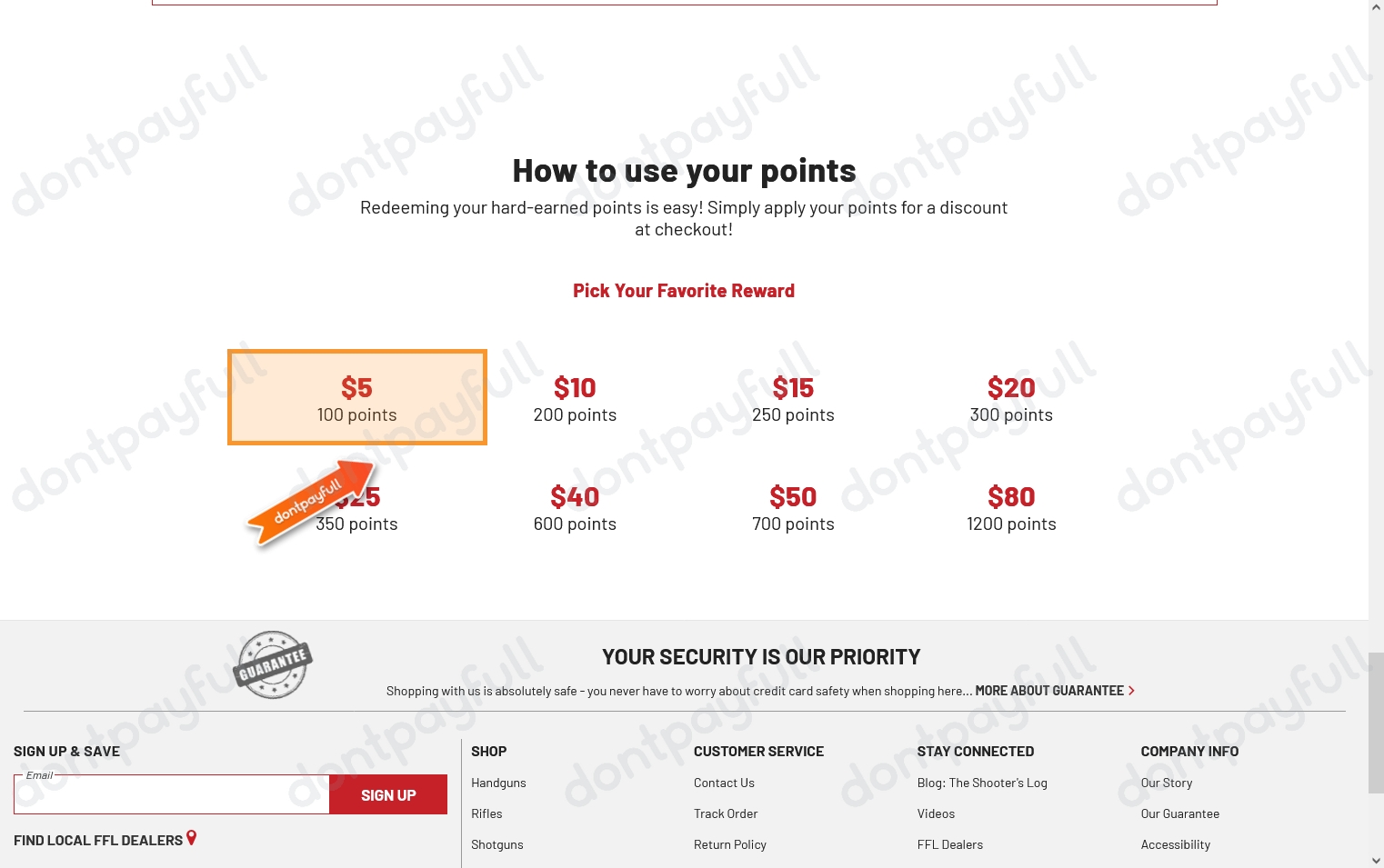
Task: Pick the $50 reward for 700 points
Action: 793,509
